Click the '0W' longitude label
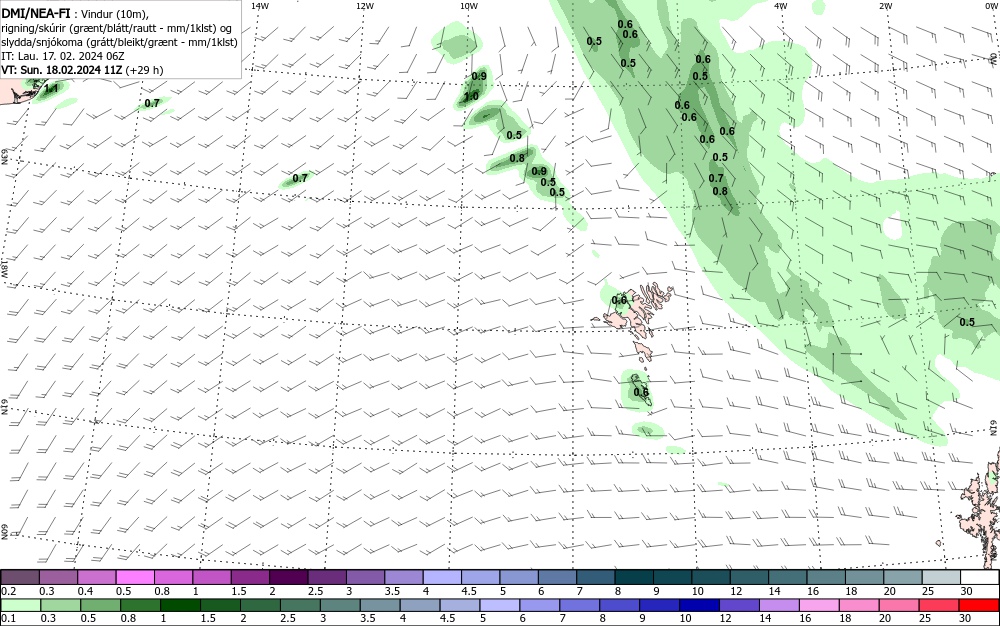1000x626 pixels. click(x=990, y=6)
